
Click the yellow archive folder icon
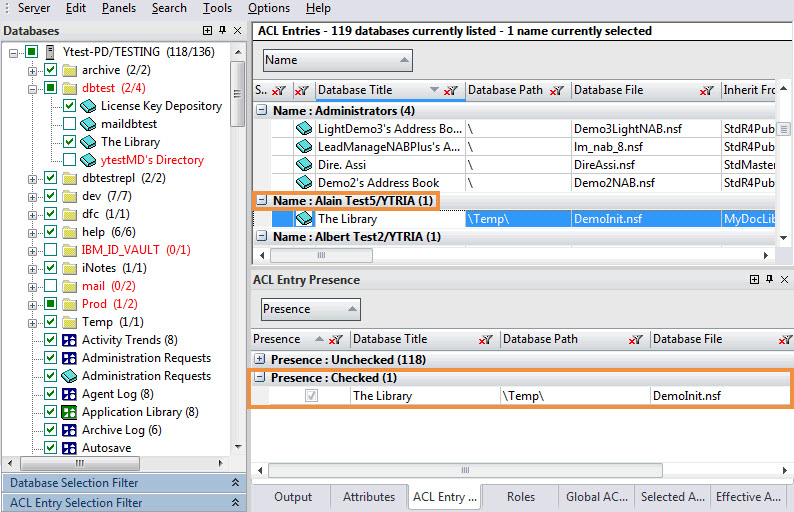[69, 70]
